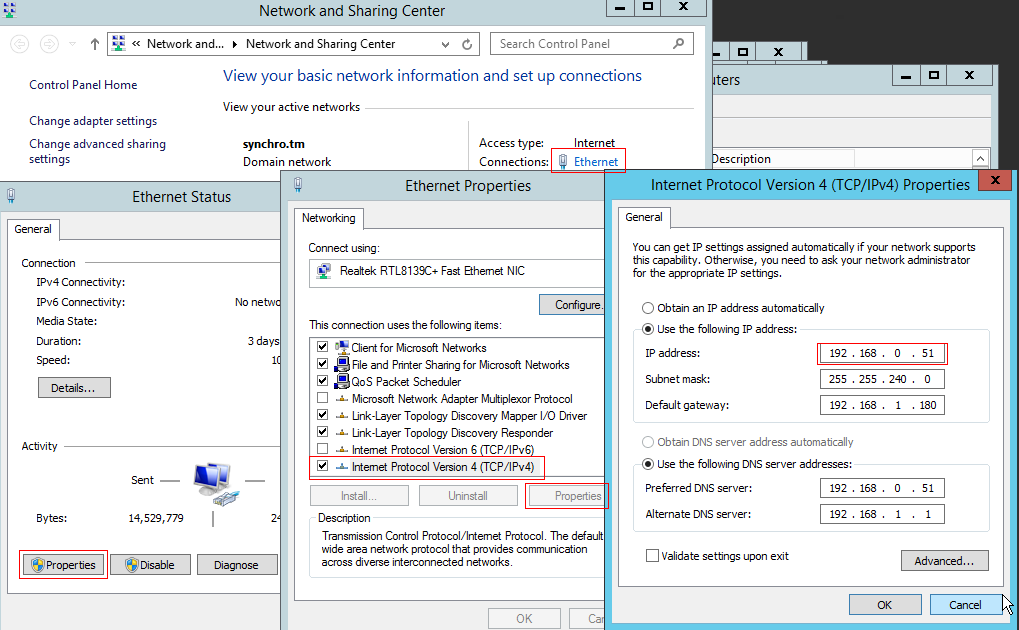Click the refresh icon in address bar
1019x630 pixels.
pos(467,44)
